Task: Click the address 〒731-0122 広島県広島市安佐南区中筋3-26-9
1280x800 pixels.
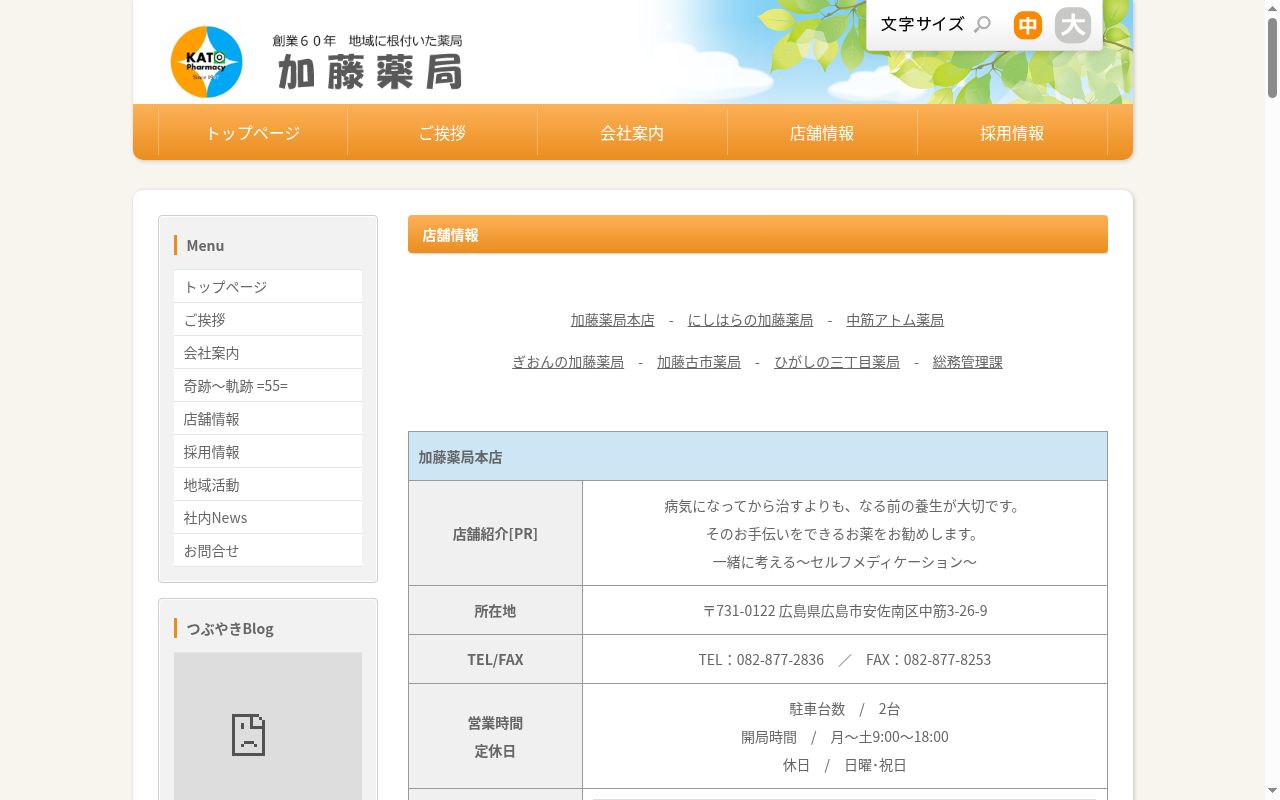Action: pyautogui.click(x=845, y=611)
